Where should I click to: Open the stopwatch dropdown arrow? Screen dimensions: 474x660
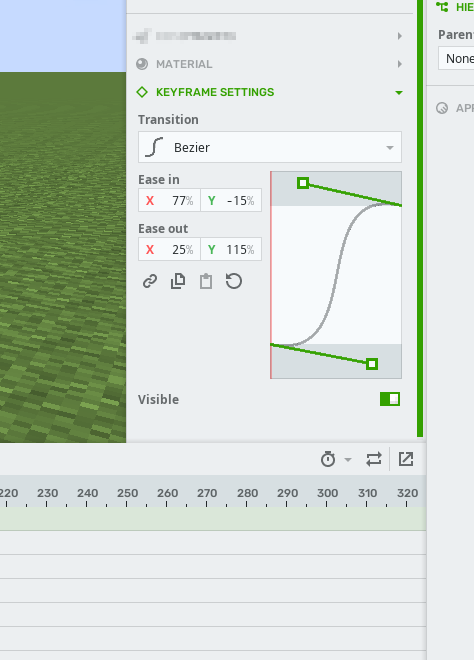[348, 460]
